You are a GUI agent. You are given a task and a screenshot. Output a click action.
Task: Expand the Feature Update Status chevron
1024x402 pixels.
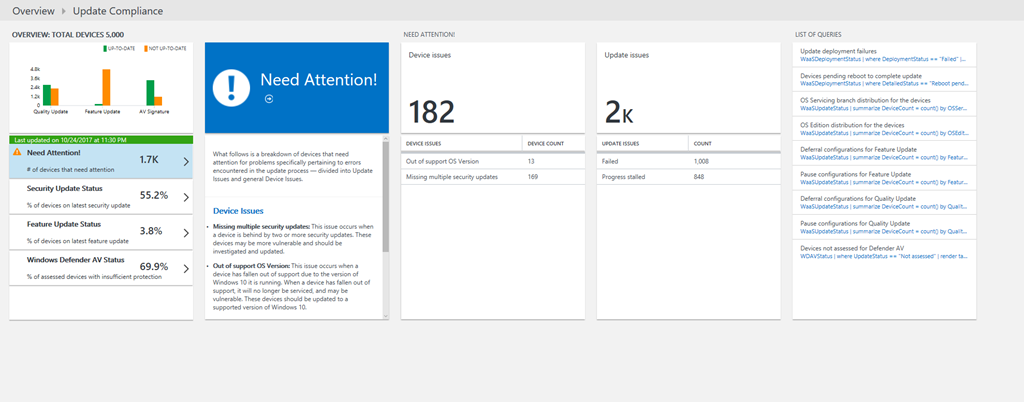186,232
